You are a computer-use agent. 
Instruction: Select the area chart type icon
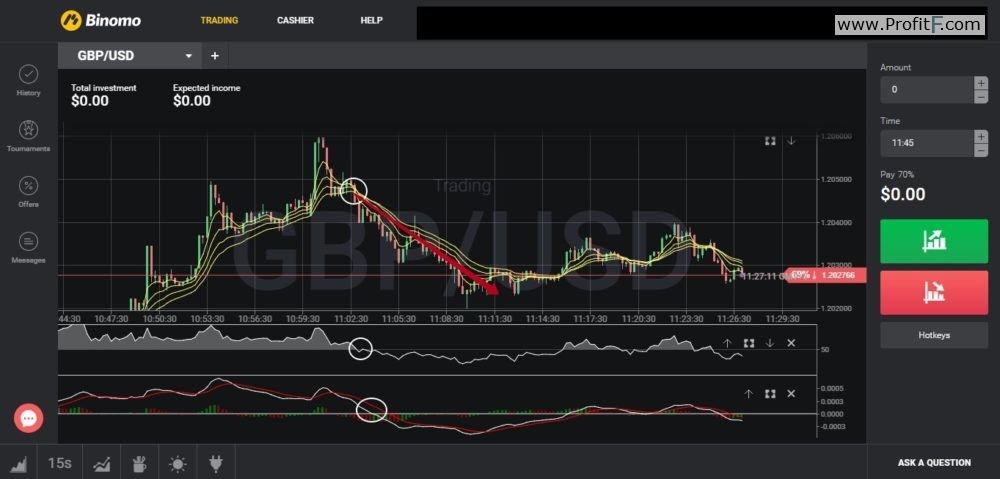[19, 463]
